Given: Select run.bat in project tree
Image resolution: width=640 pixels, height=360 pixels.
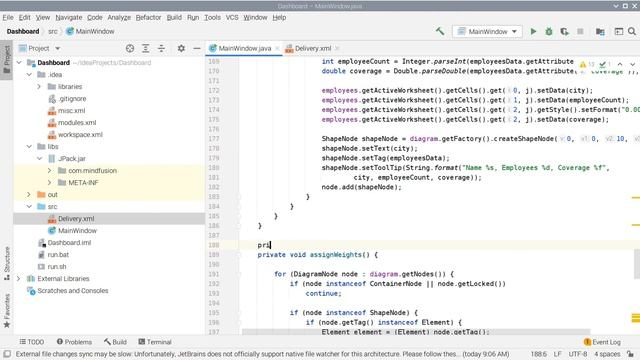Looking at the screenshot, I should click(58, 255).
